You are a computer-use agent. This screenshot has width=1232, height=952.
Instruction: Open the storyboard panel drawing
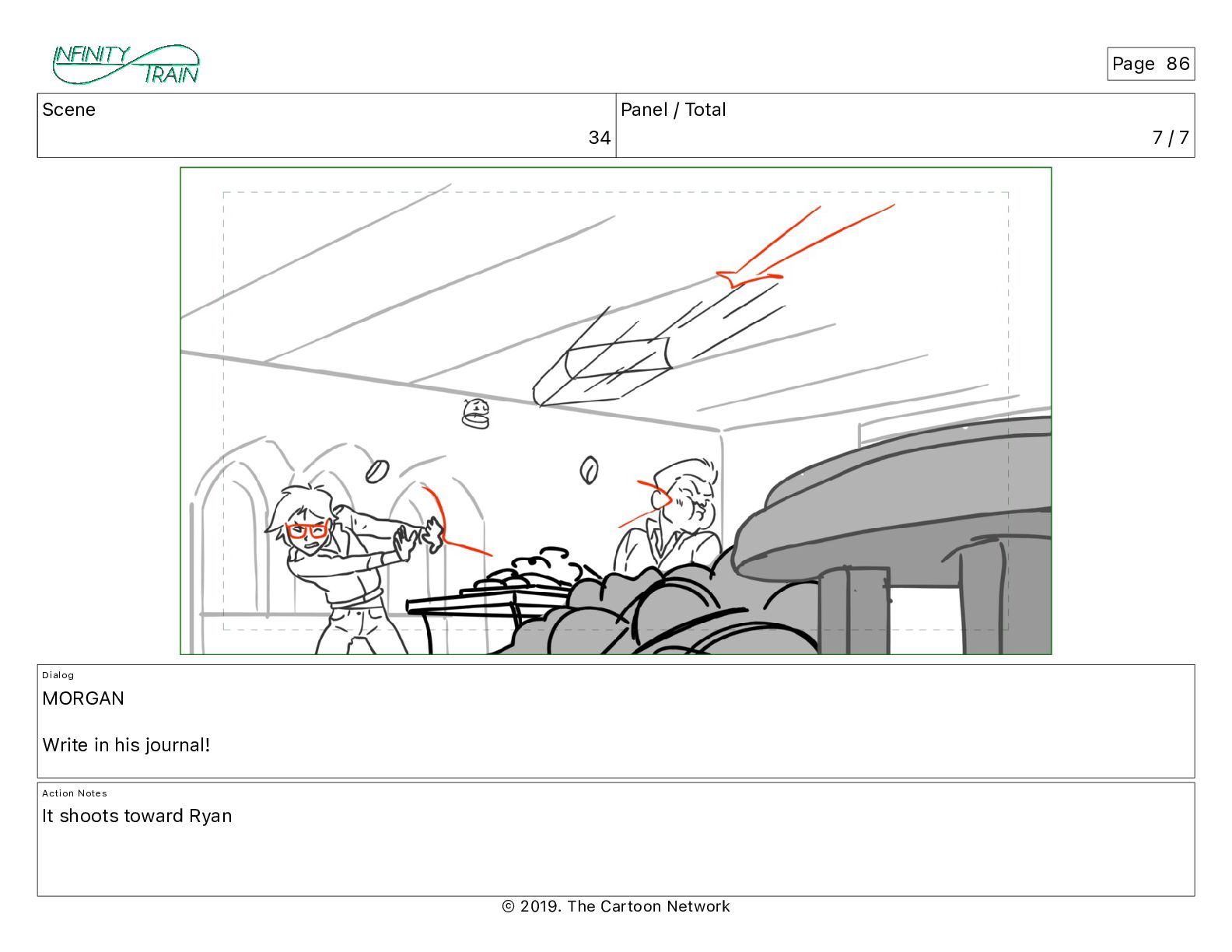616,411
